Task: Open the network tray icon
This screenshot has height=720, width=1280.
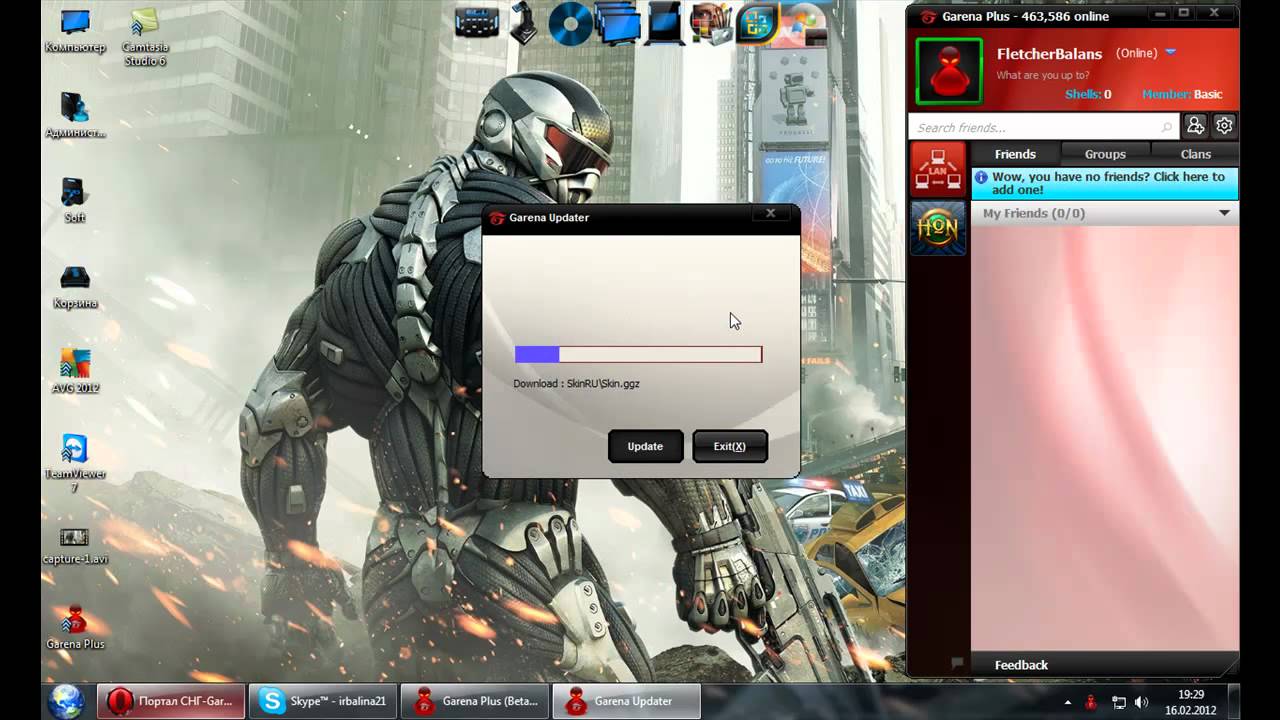Action: pyautogui.click(x=1118, y=702)
